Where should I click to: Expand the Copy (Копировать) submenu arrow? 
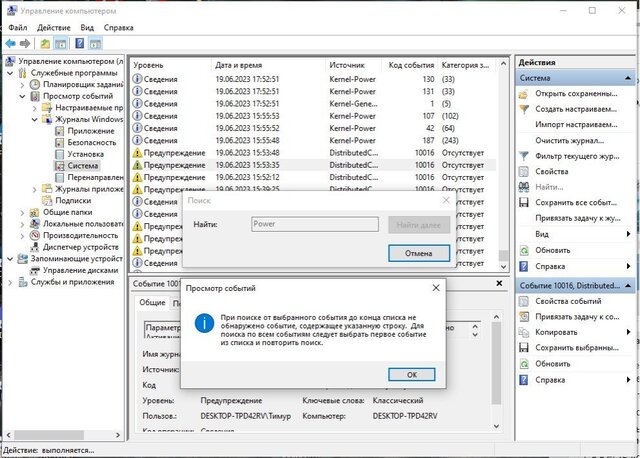(x=632, y=332)
